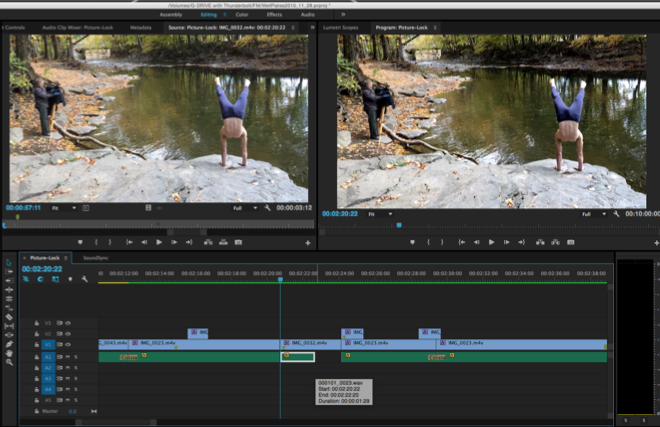Select the Selection tool in the toolbar
660x427 pixels.
[x=9, y=262]
